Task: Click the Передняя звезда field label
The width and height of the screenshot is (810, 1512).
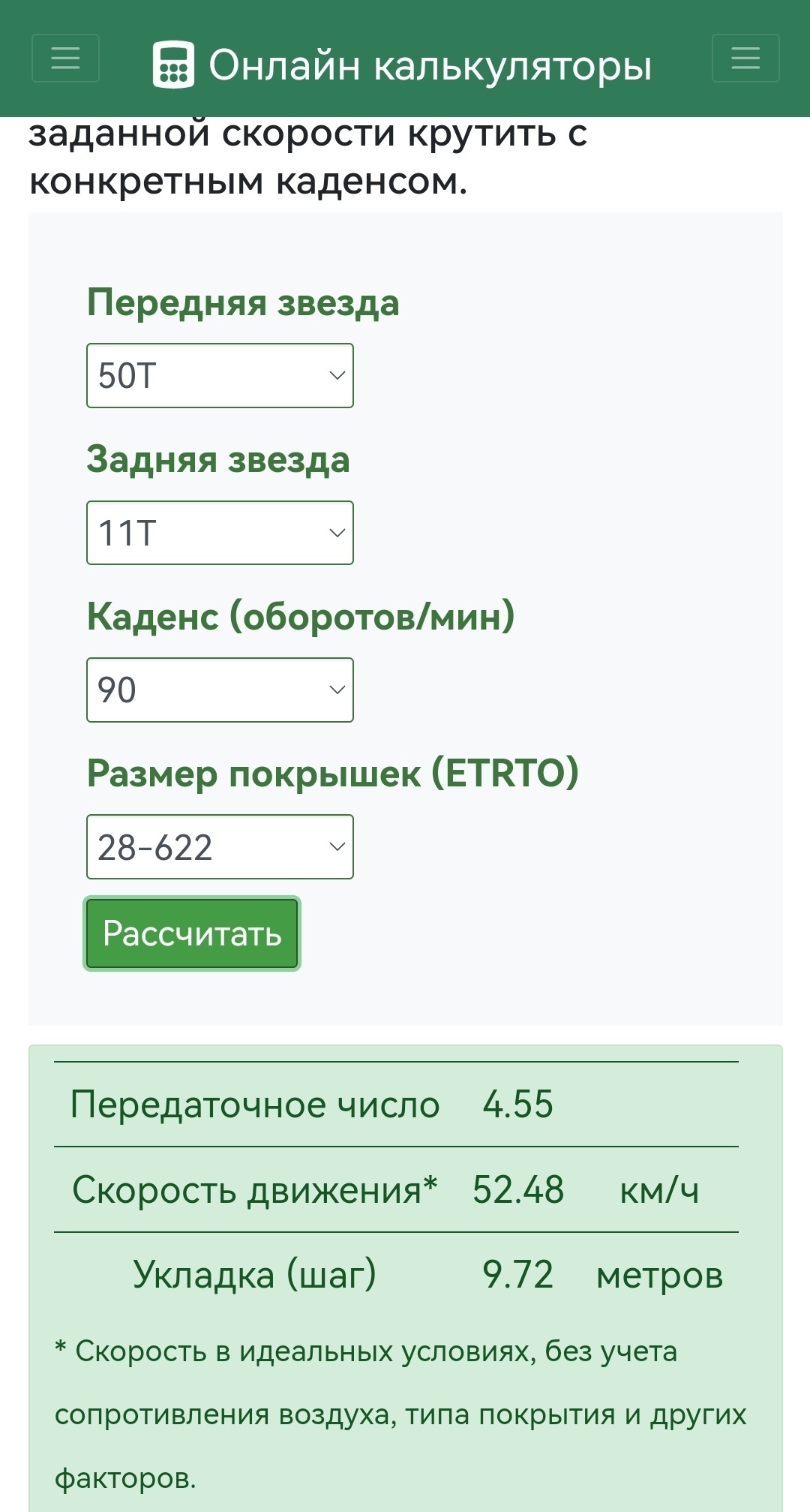Action: [x=243, y=302]
